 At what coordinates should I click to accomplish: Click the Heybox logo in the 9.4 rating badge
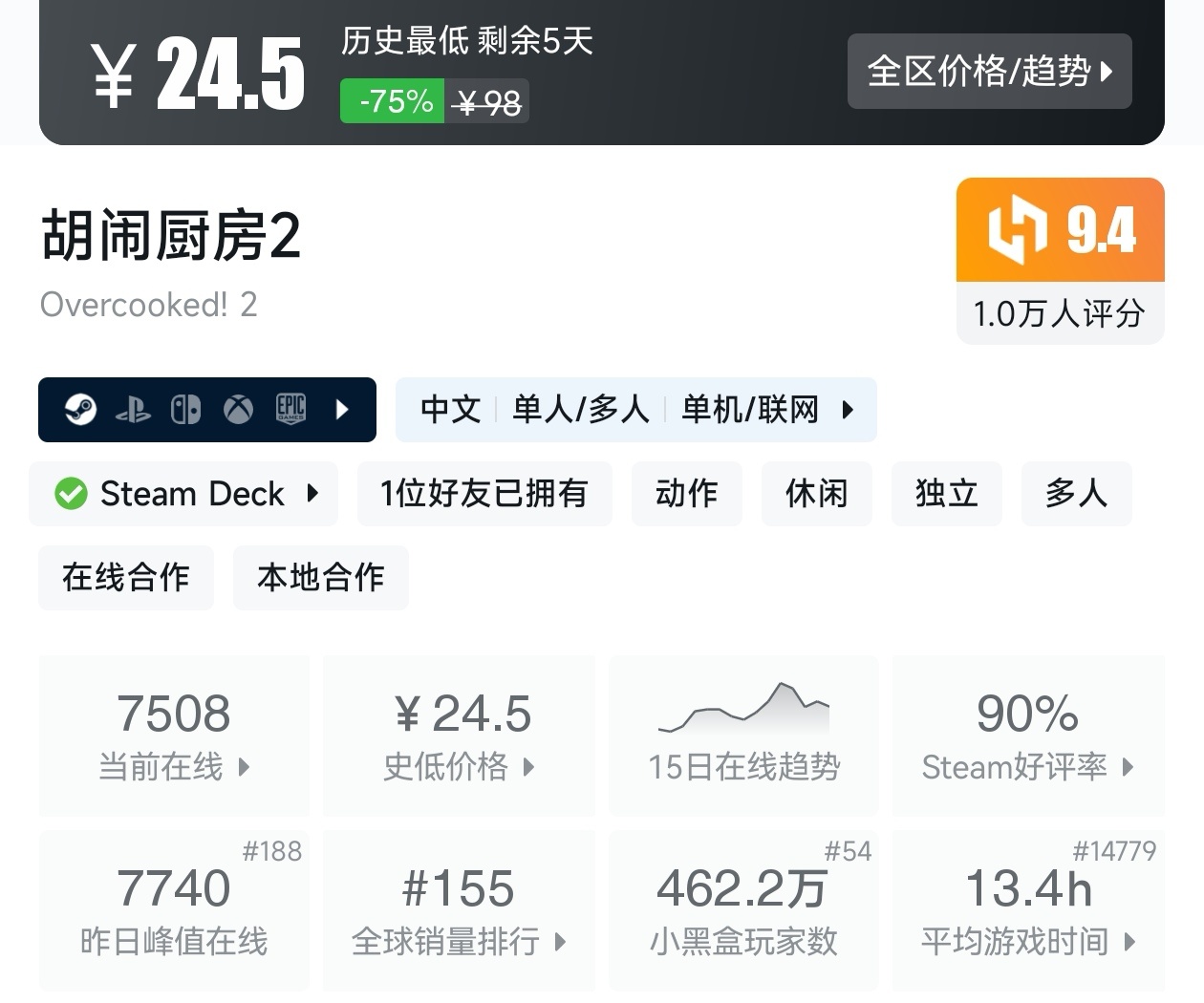(x=1017, y=229)
